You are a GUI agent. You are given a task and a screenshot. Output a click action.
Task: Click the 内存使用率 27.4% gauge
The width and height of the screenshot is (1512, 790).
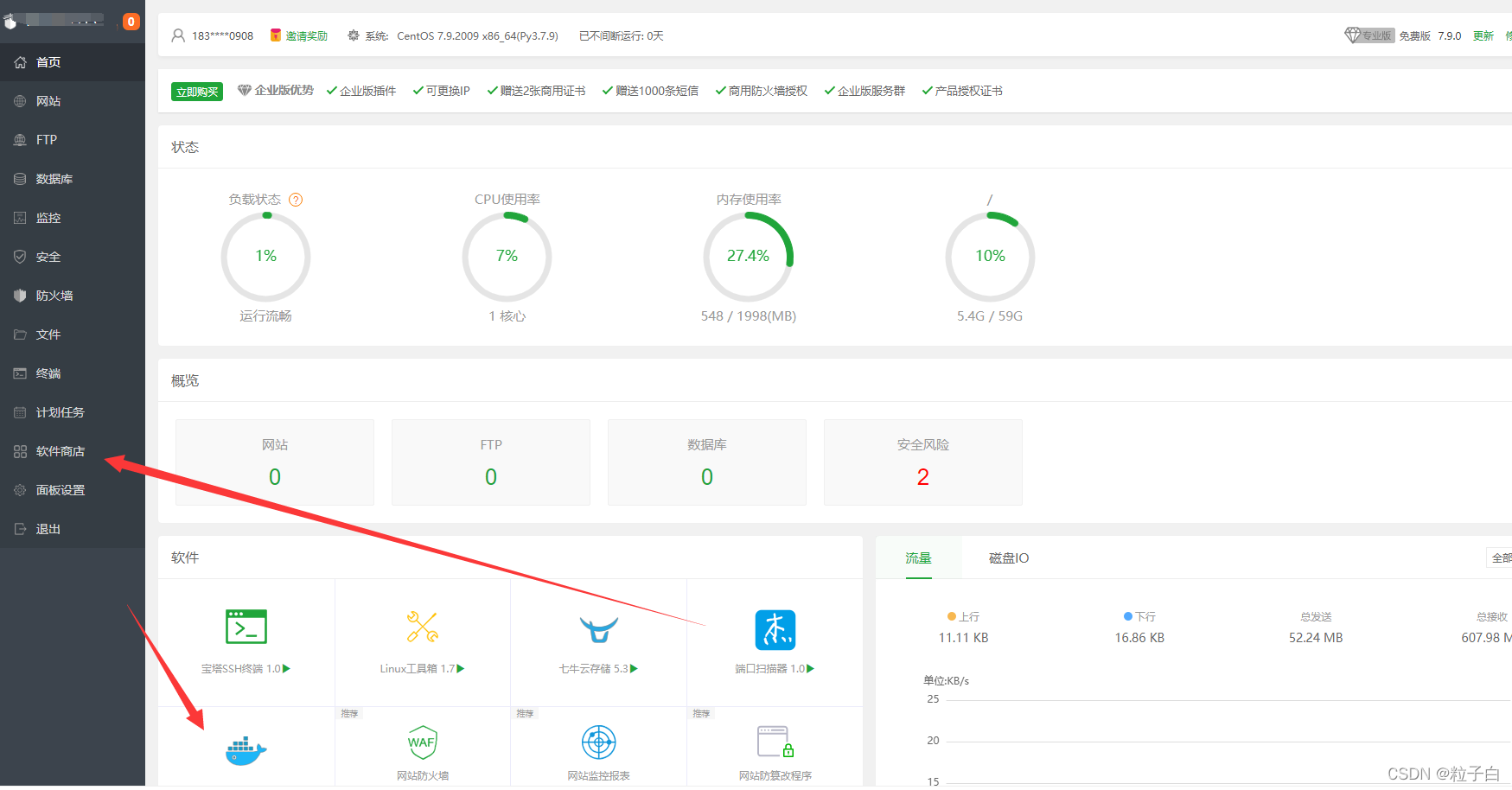[x=748, y=257]
